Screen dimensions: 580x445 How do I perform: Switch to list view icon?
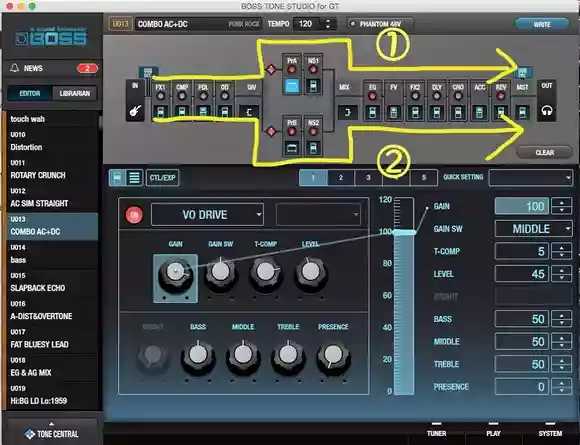pyautogui.click(x=134, y=178)
